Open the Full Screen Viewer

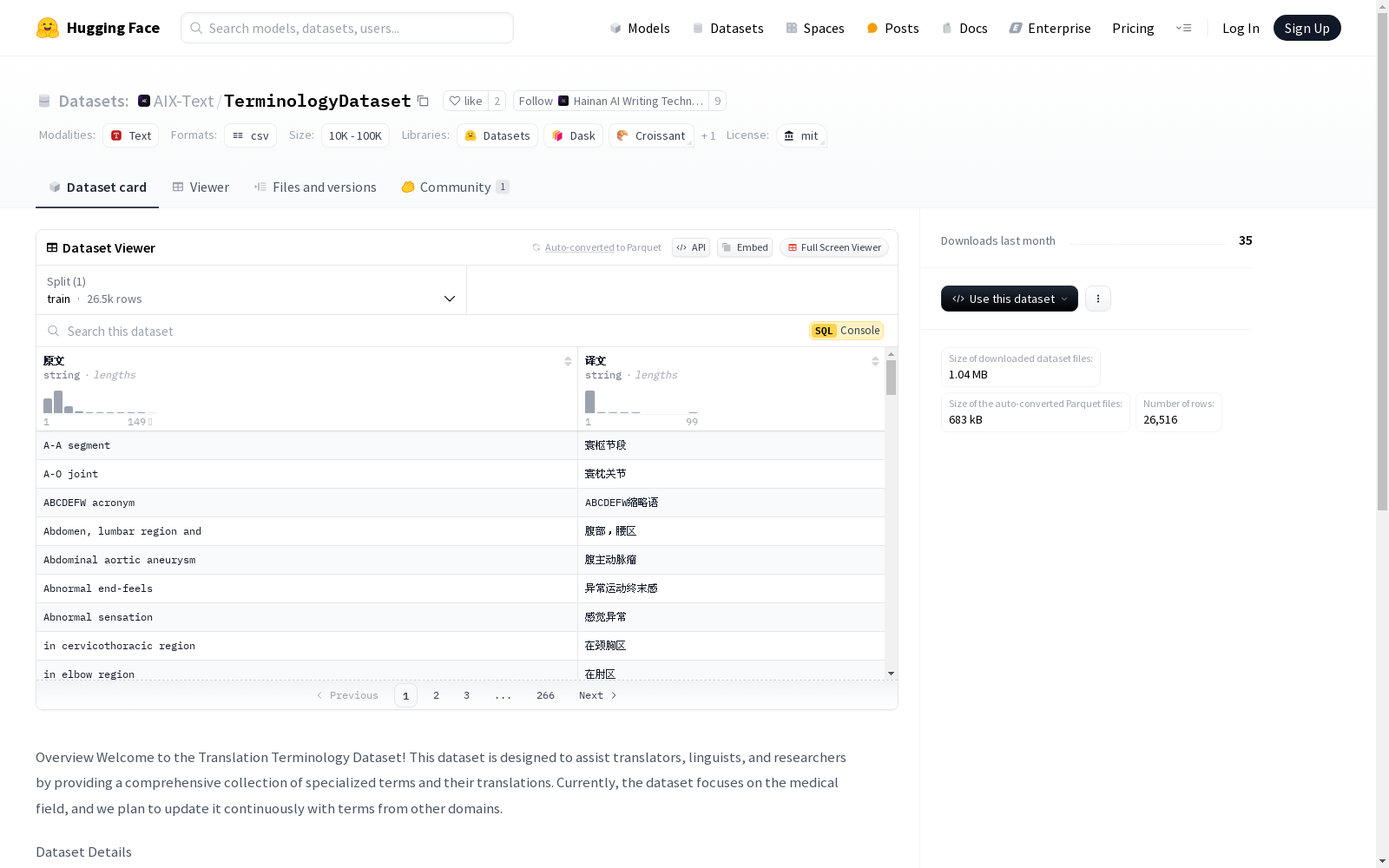(x=834, y=247)
